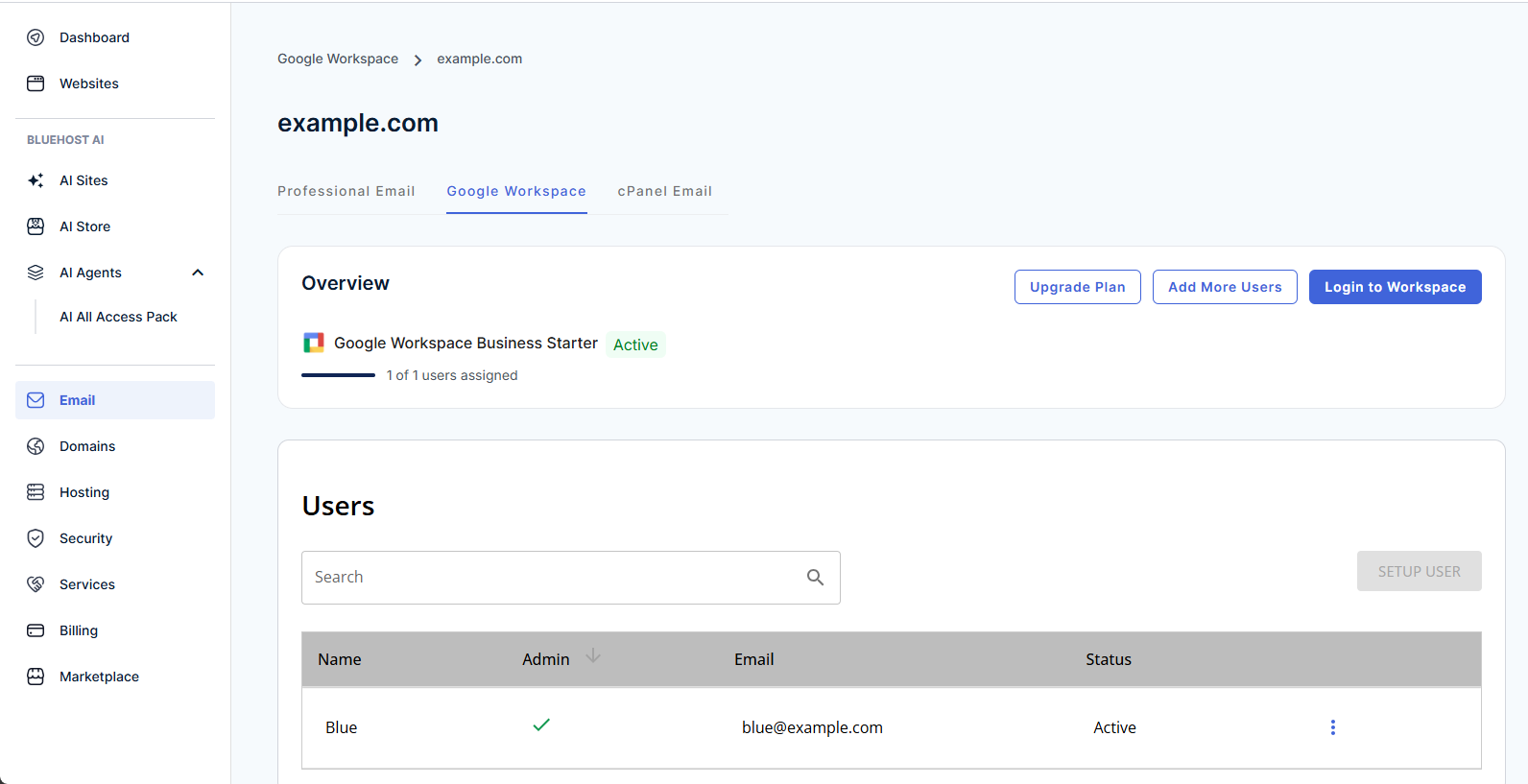The height and width of the screenshot is (784, 1528).
Task: Click the example.com page heading
Action: coord(358,123)
